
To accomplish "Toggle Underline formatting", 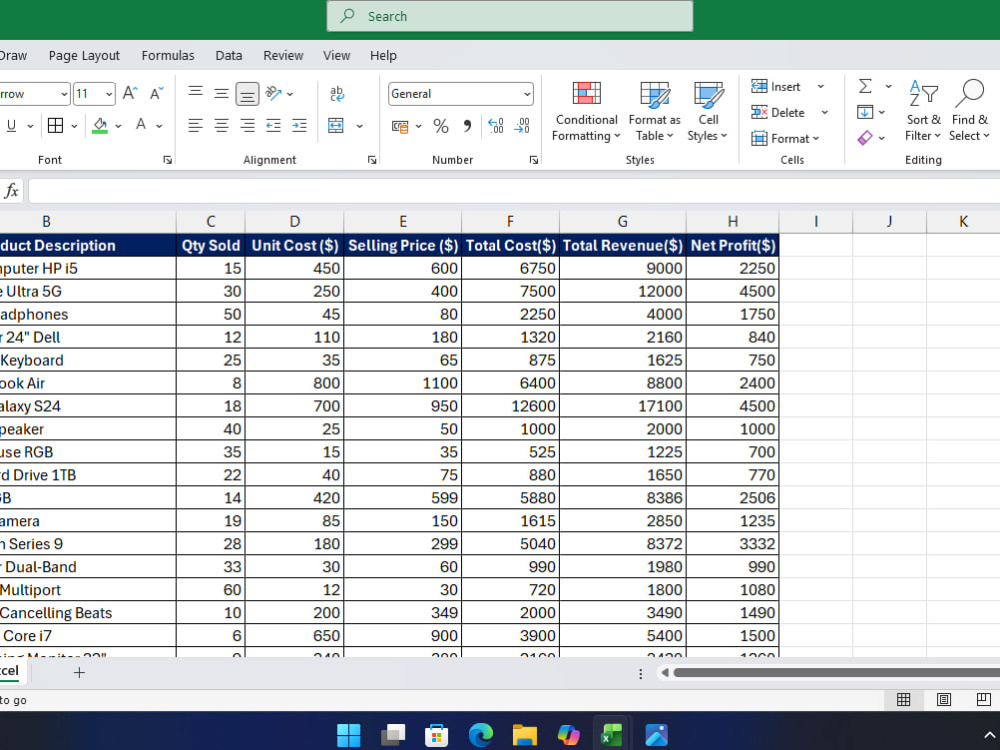I will [x=11, y=126].
